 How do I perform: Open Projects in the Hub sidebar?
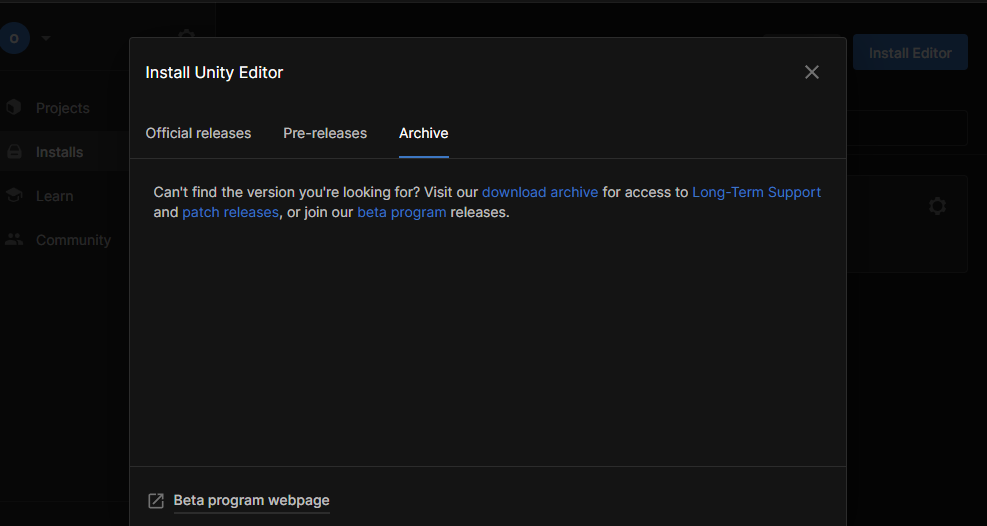[63, 108]
